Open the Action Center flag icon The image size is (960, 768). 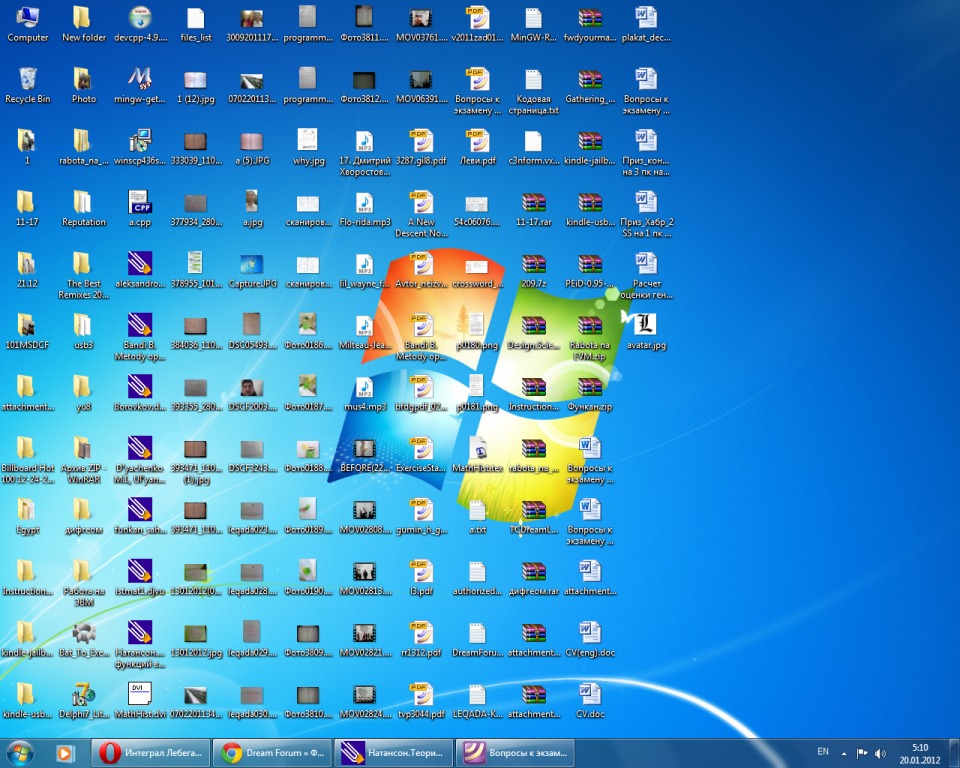point(861,753)
